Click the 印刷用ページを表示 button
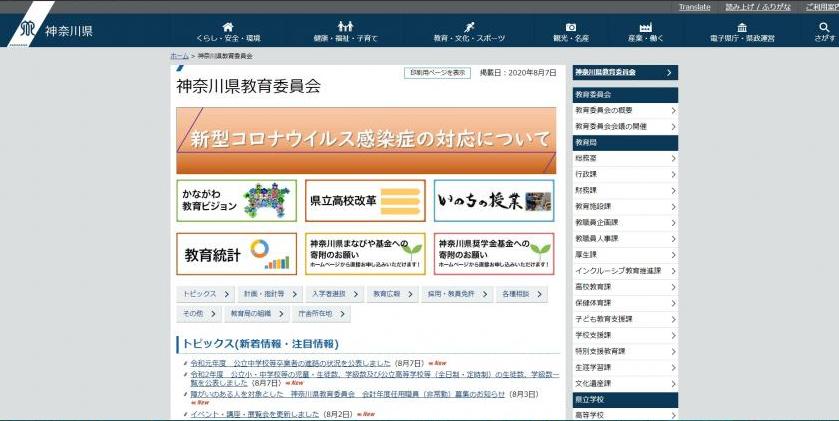The image size is (839, 421). coord(436,73)
